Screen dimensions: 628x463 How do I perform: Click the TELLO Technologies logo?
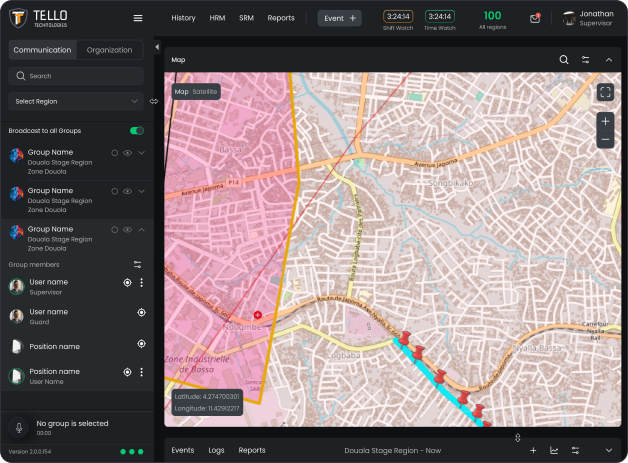tap(38, 18)
